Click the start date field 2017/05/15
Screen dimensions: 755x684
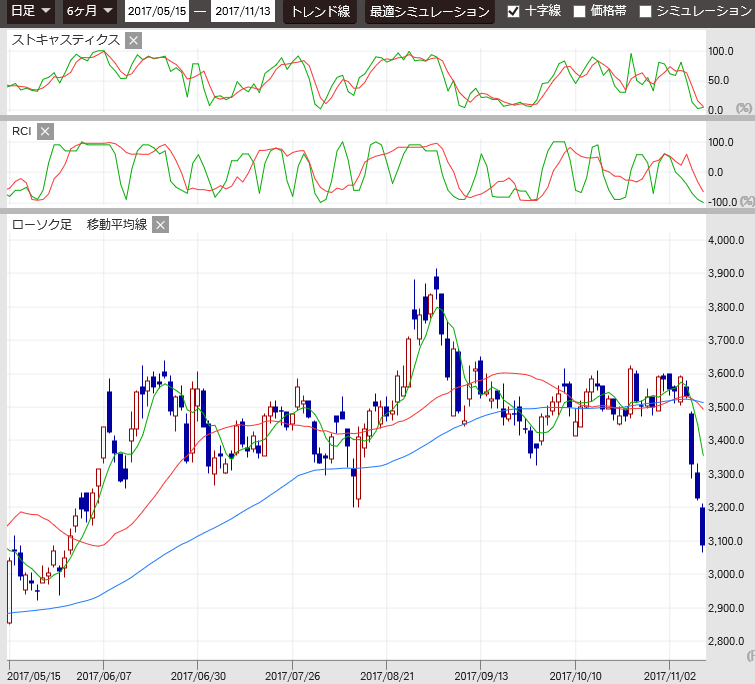click(157, 12)
